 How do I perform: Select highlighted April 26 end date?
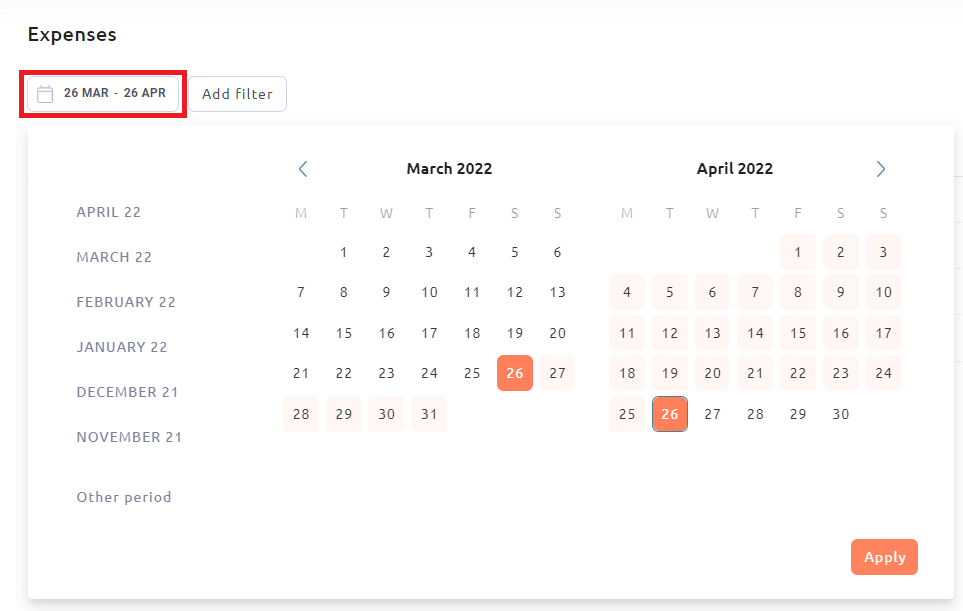coord(669,414)
